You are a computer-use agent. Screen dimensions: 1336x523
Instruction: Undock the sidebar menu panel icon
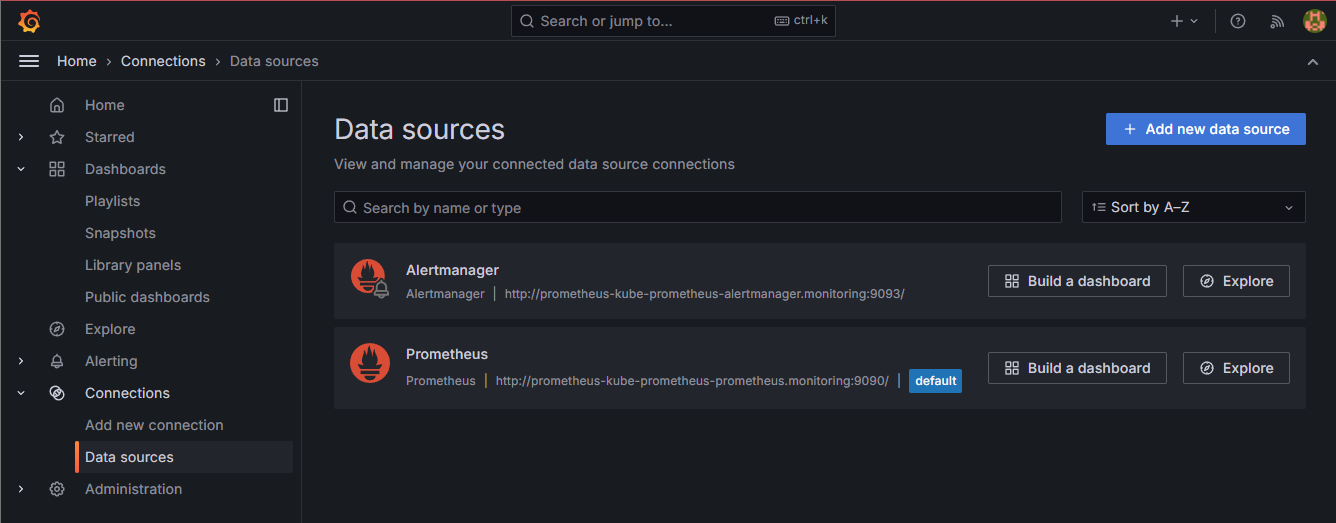pyautogui.click(x=281, y=105)
